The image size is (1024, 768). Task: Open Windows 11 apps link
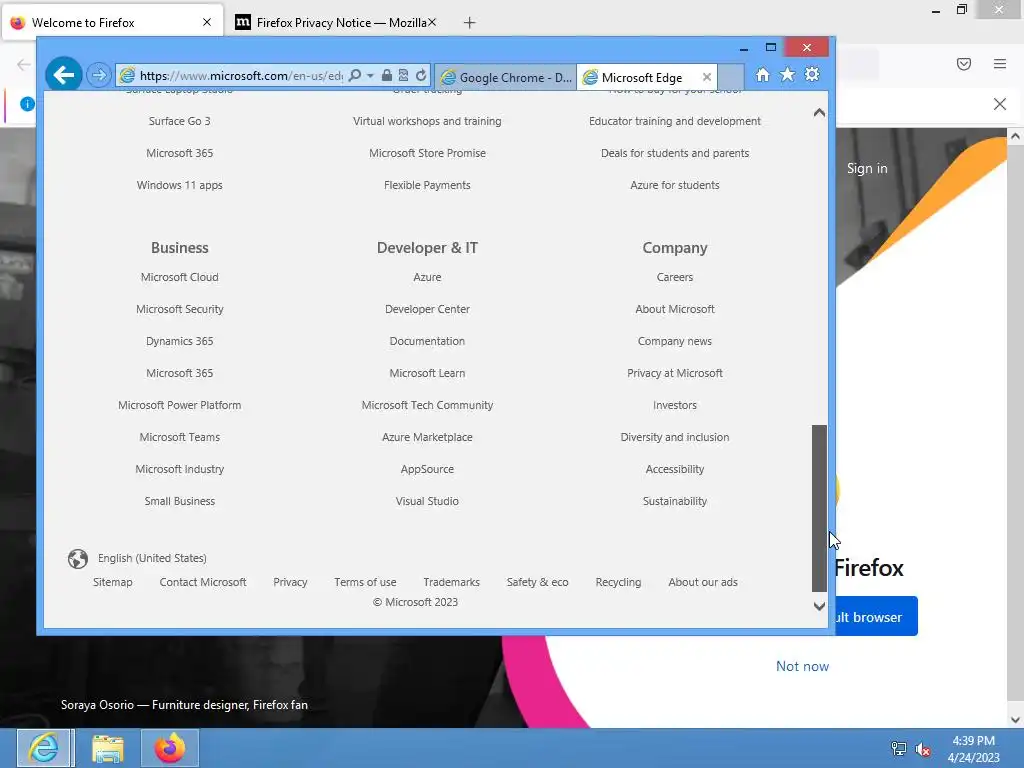(x=180, y=185)
